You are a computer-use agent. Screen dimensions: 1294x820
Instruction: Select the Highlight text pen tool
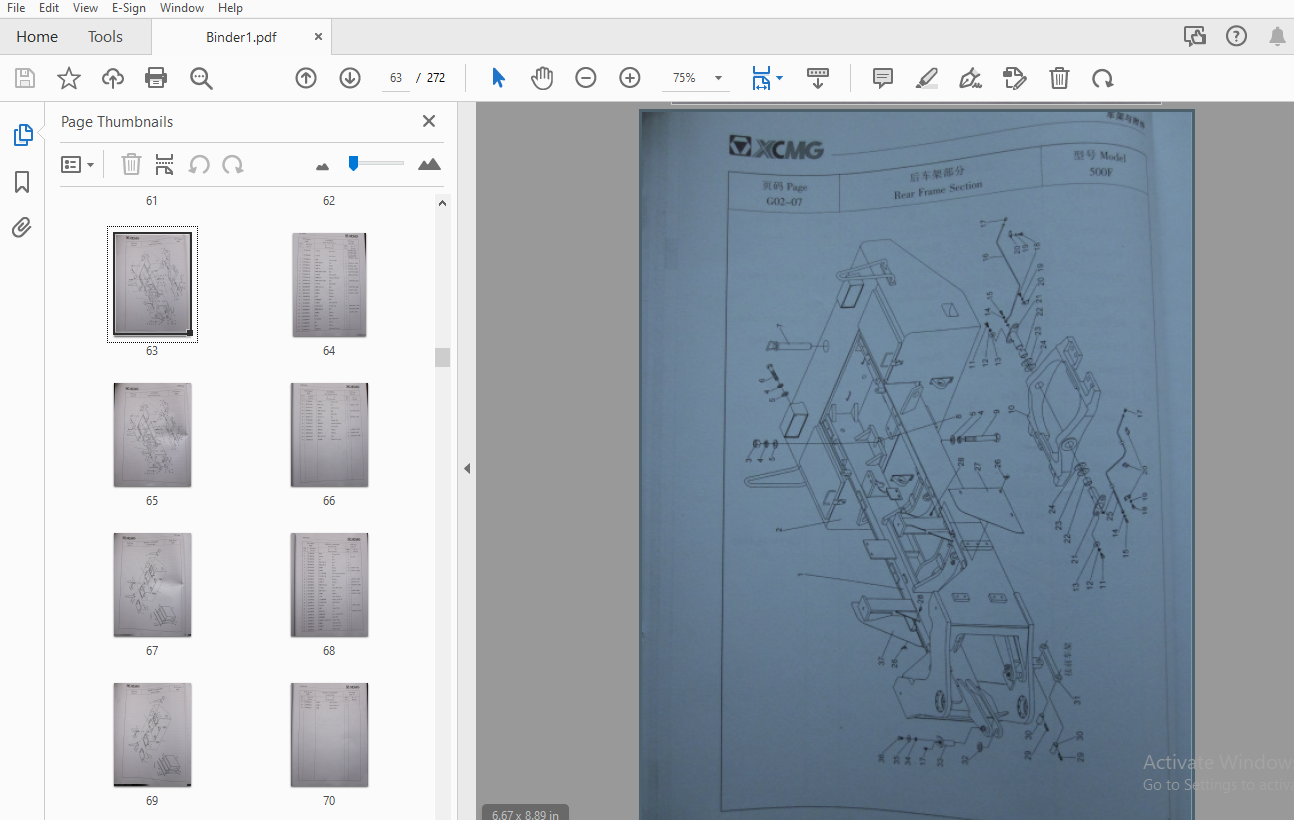coord(927,78)
